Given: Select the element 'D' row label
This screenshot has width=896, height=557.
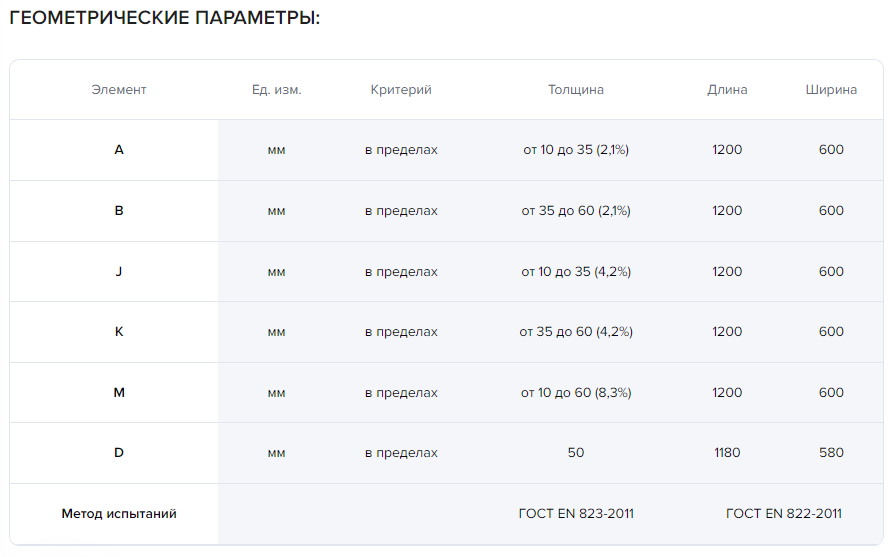Looking at the screenshot, I should 119,453.
